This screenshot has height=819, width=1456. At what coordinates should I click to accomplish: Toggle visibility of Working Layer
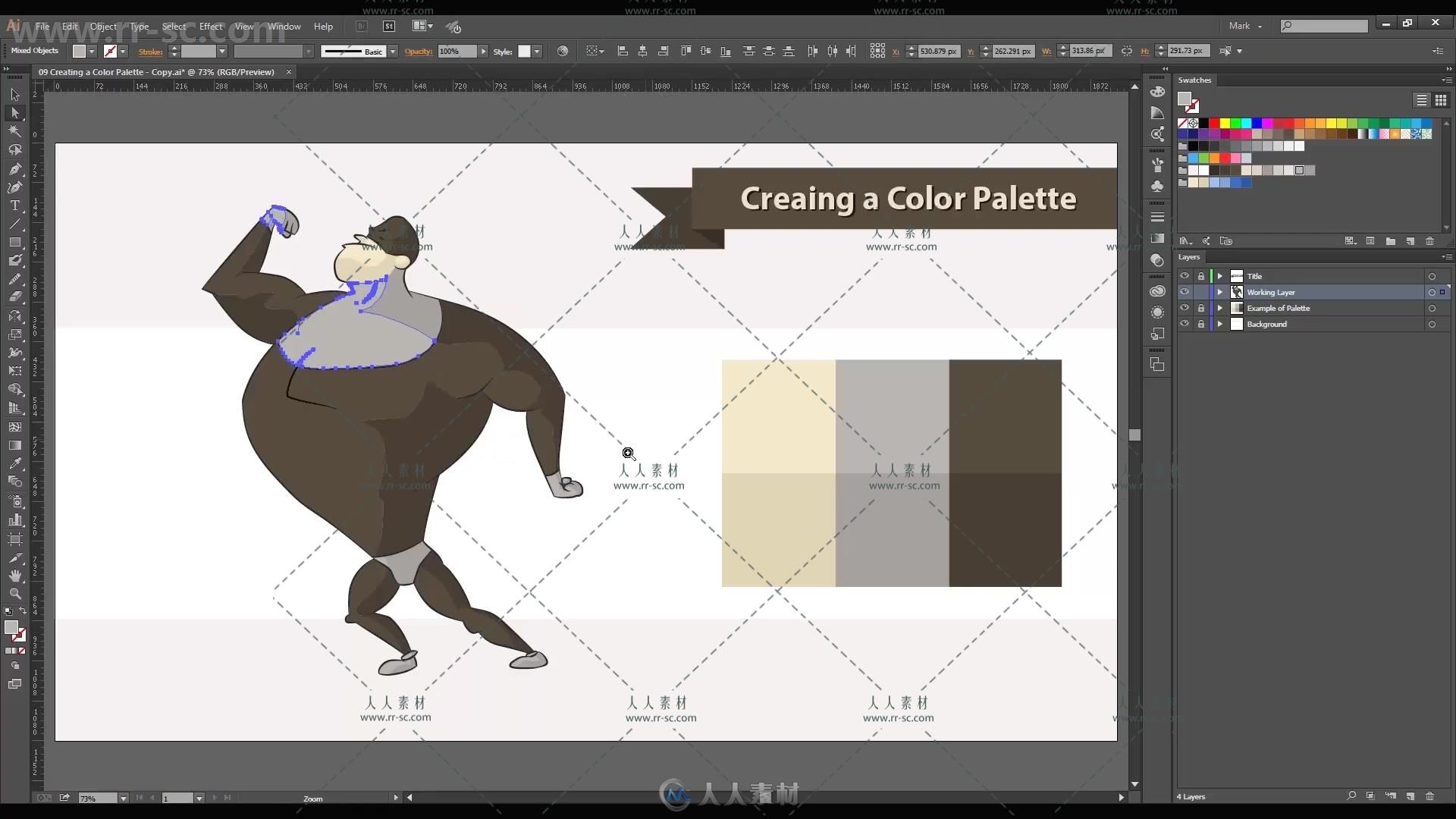pyautogui.click(x=1184, y=292)
